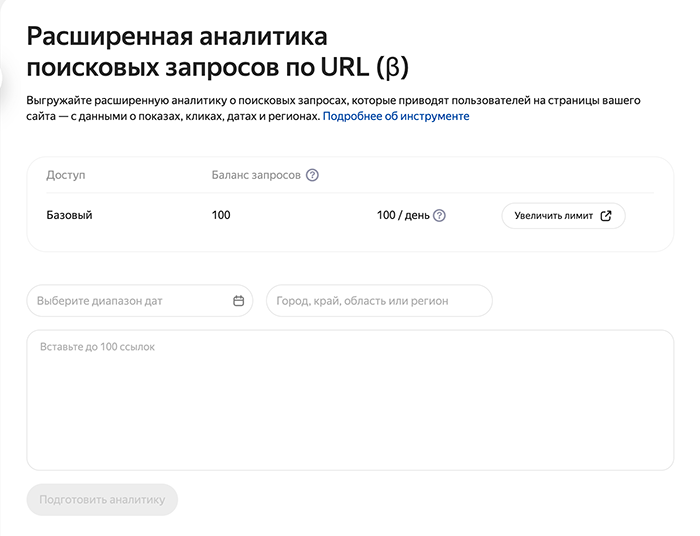Open the Подробнее об инструменте link
Viewport: 700px width, 536px height.
pyautogui.click(x=395, y=116)
